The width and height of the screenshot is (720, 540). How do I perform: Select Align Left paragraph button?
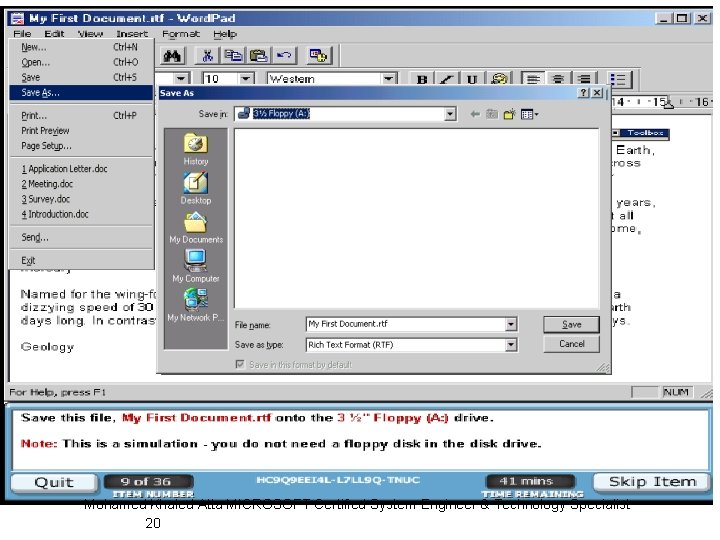(533, 79)
